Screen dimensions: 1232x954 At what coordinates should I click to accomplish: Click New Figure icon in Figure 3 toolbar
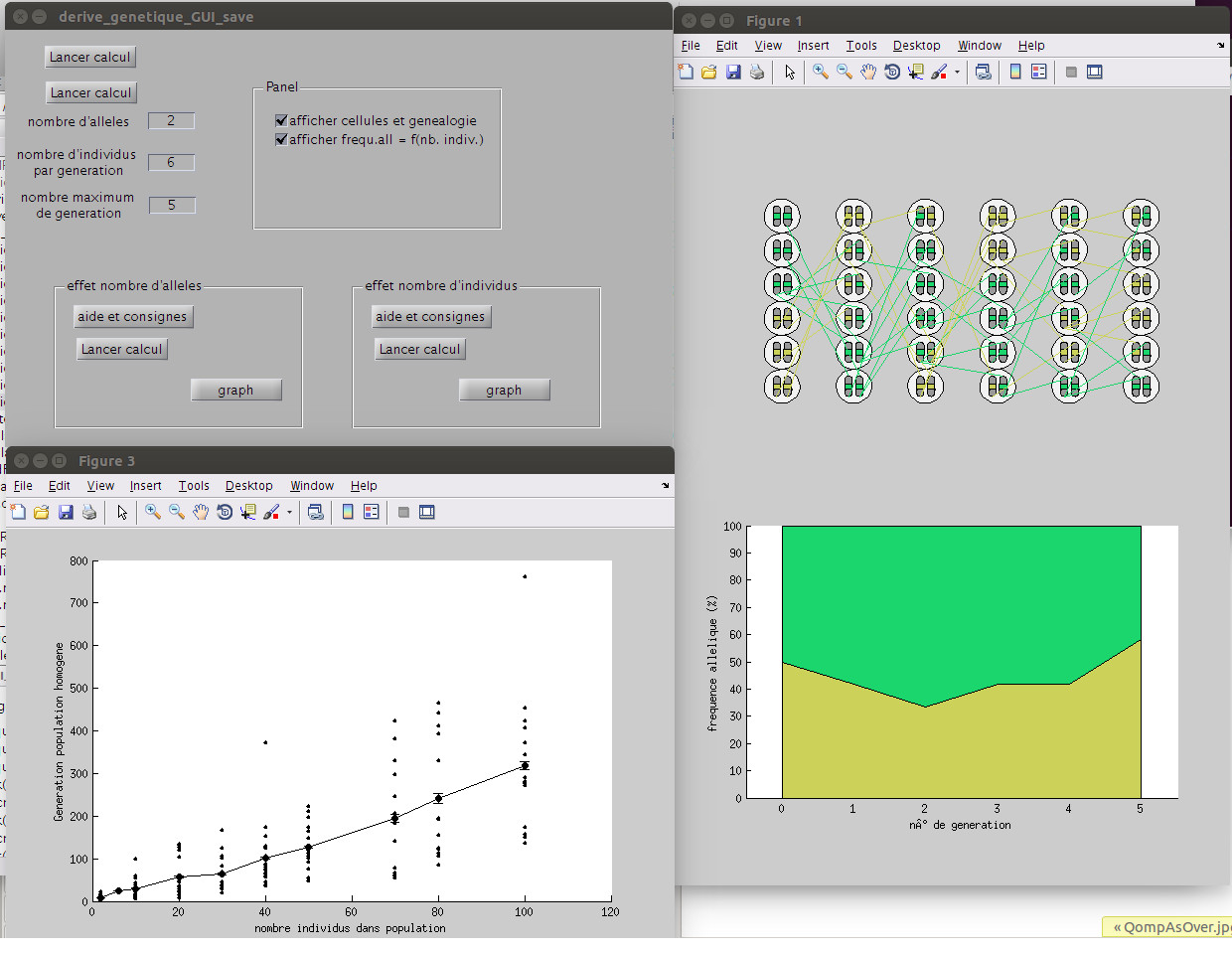click(x=18, y=512)
